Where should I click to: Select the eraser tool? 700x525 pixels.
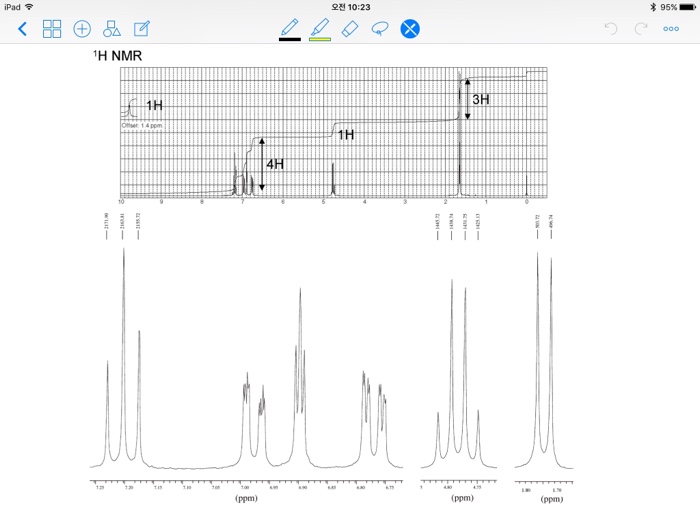tap(349, 28)
